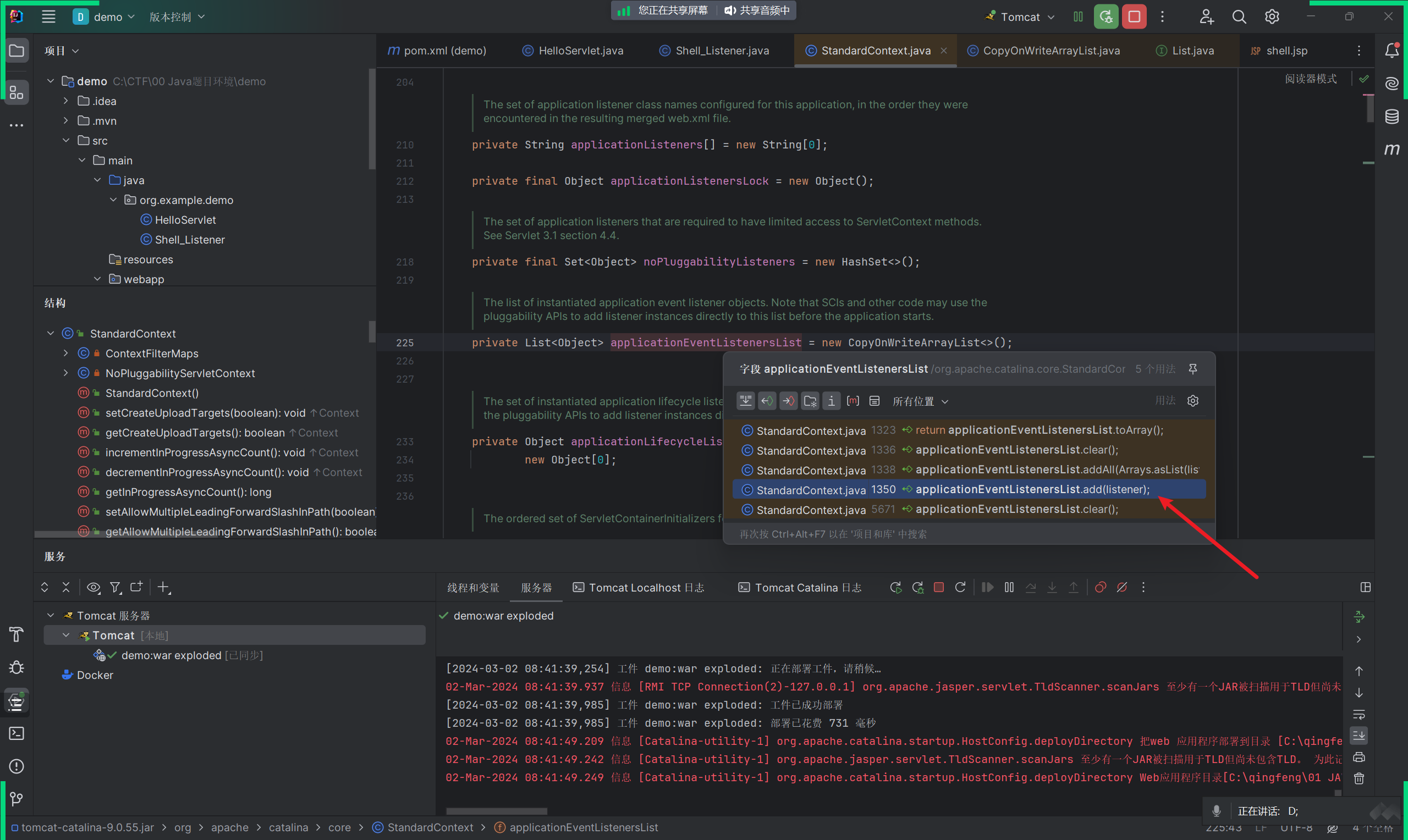1408x840 pixels.
Task: Expand the .idea folder
Action: coord(65,101)
